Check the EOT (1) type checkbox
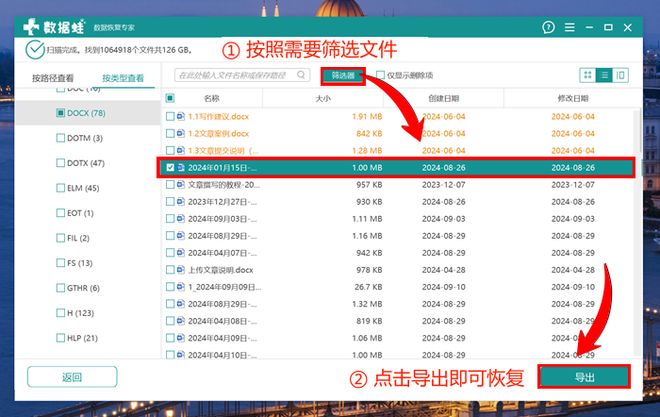The height and width of the screenshot is (417, 660). tap(61, 213)
